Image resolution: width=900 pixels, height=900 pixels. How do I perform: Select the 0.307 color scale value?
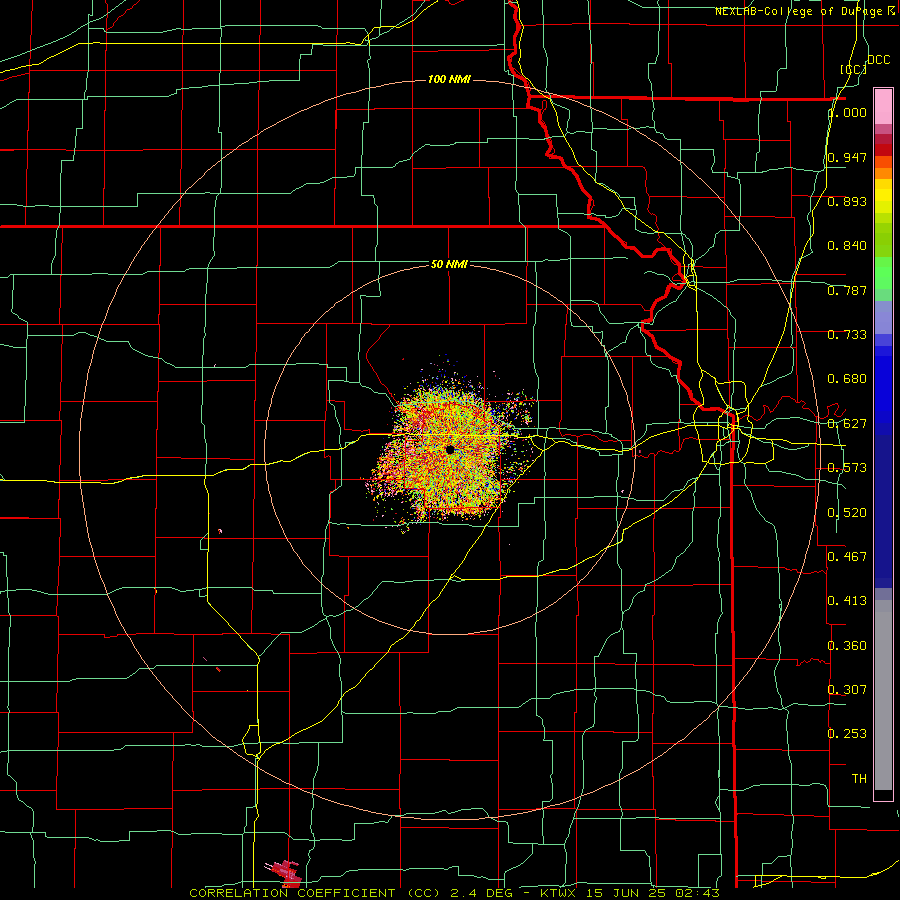(847, 689)
